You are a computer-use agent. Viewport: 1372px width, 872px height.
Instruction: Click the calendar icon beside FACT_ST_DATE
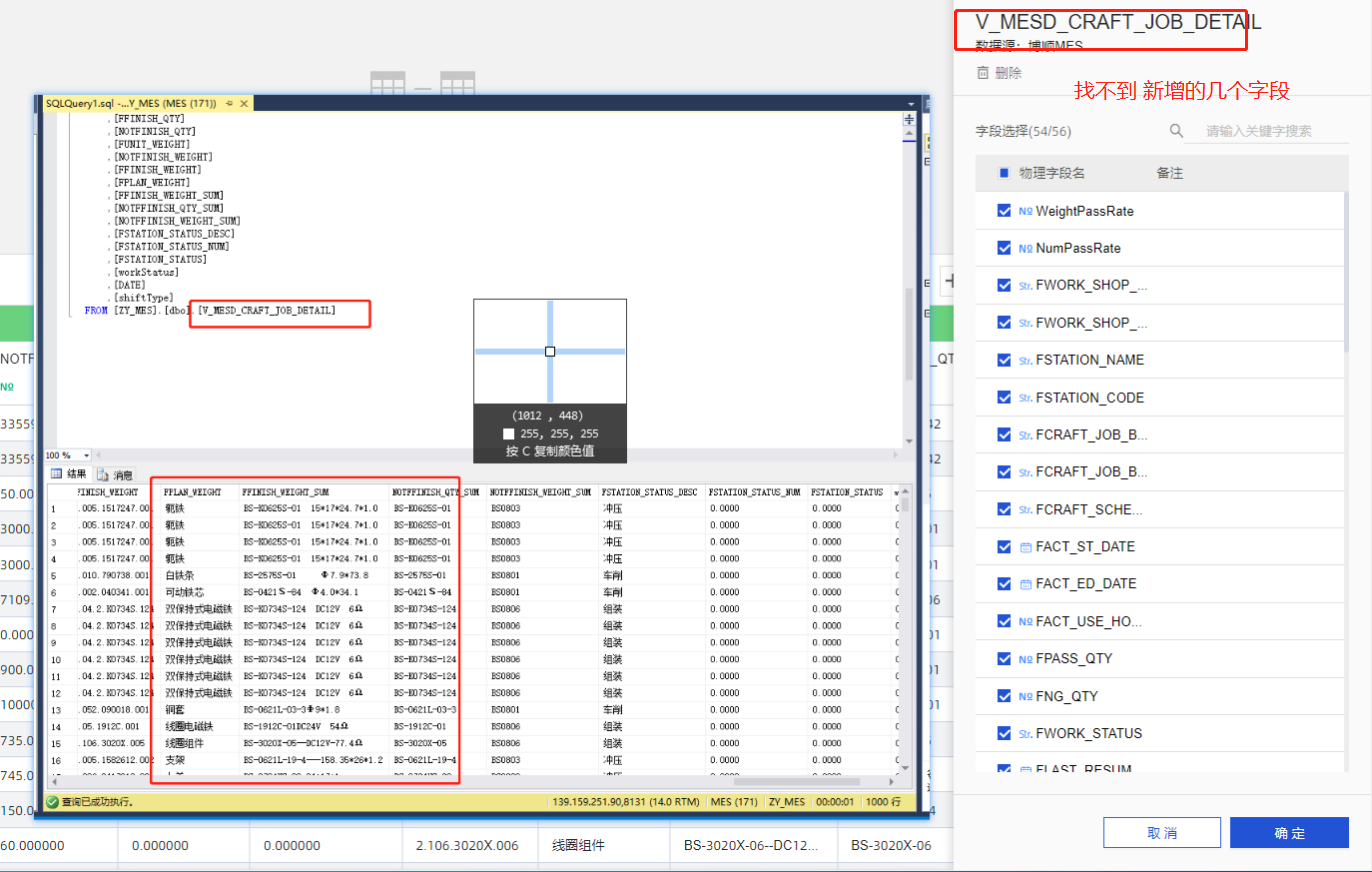click(x=1025, y=547)
